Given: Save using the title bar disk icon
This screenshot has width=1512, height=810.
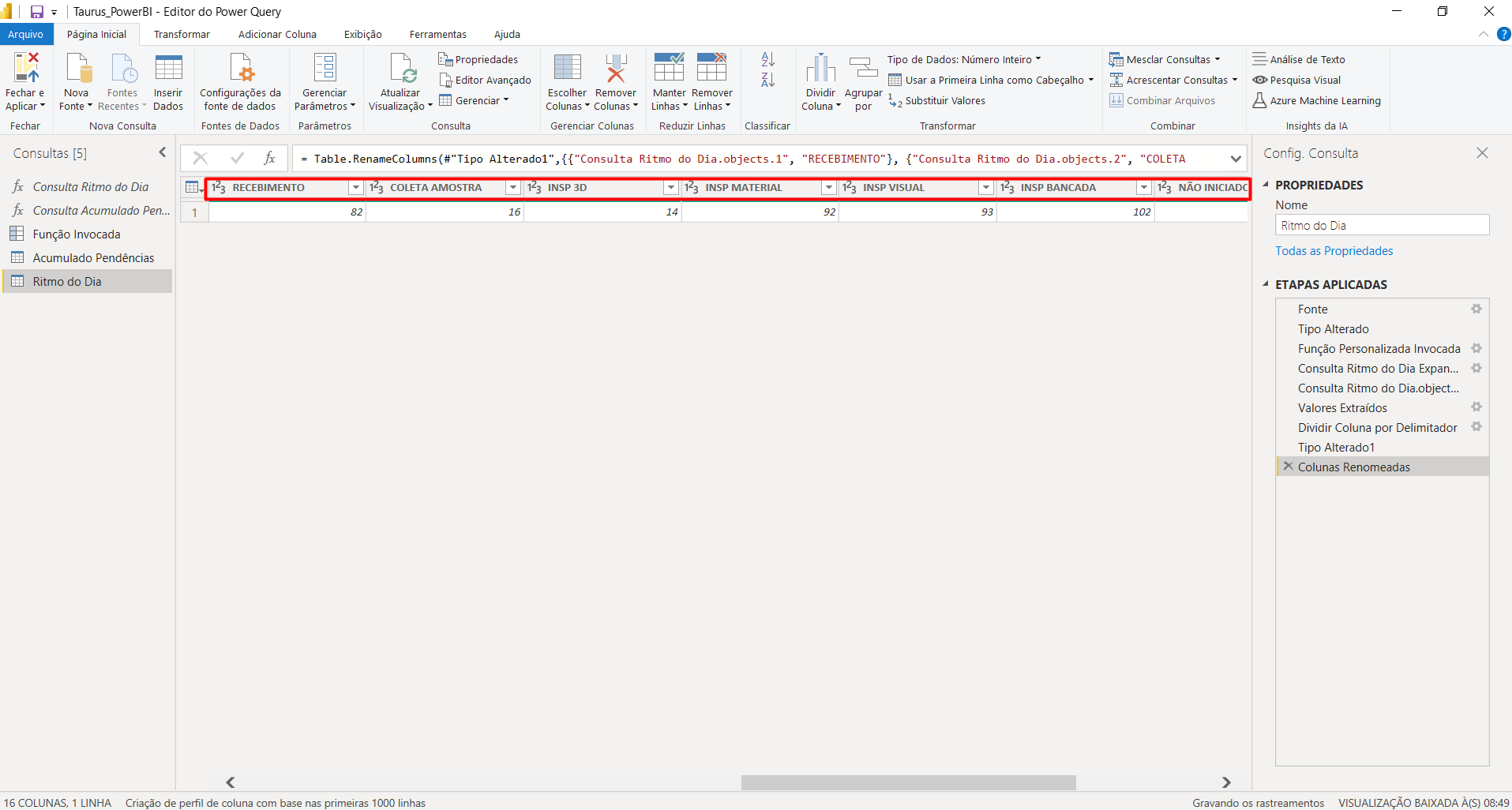Looking at the screenshot, I should point(36,12).
